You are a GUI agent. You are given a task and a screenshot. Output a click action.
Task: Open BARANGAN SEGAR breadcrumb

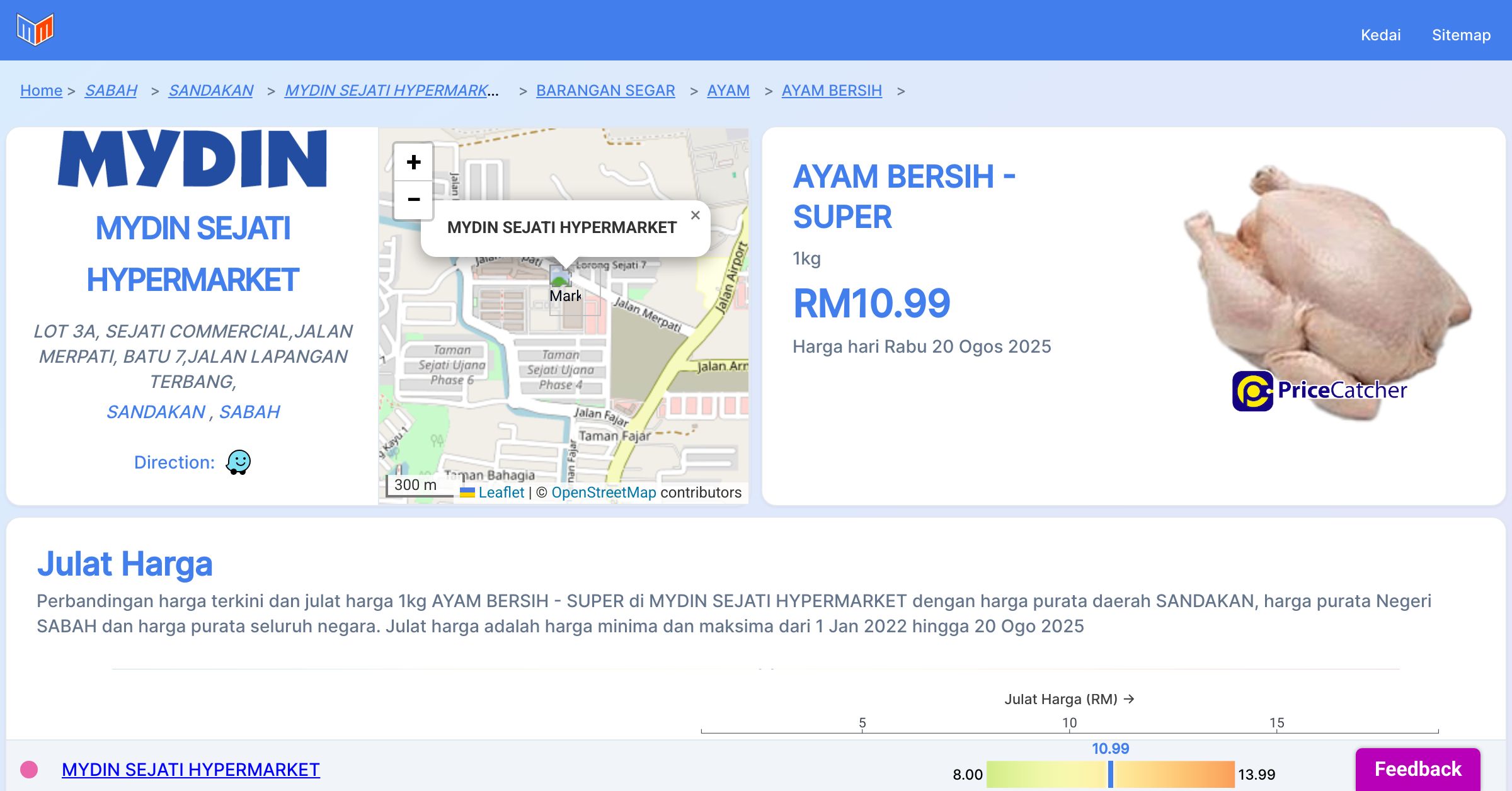[x=605, y=91]
